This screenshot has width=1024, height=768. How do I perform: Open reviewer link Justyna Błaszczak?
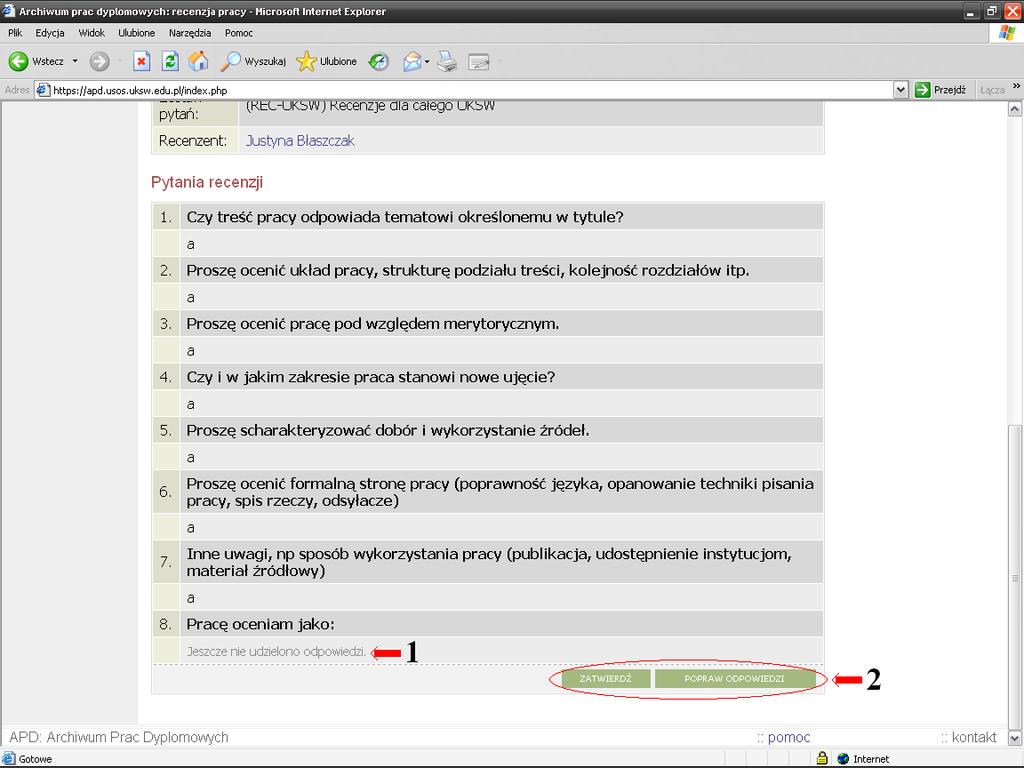coord(300,140)
